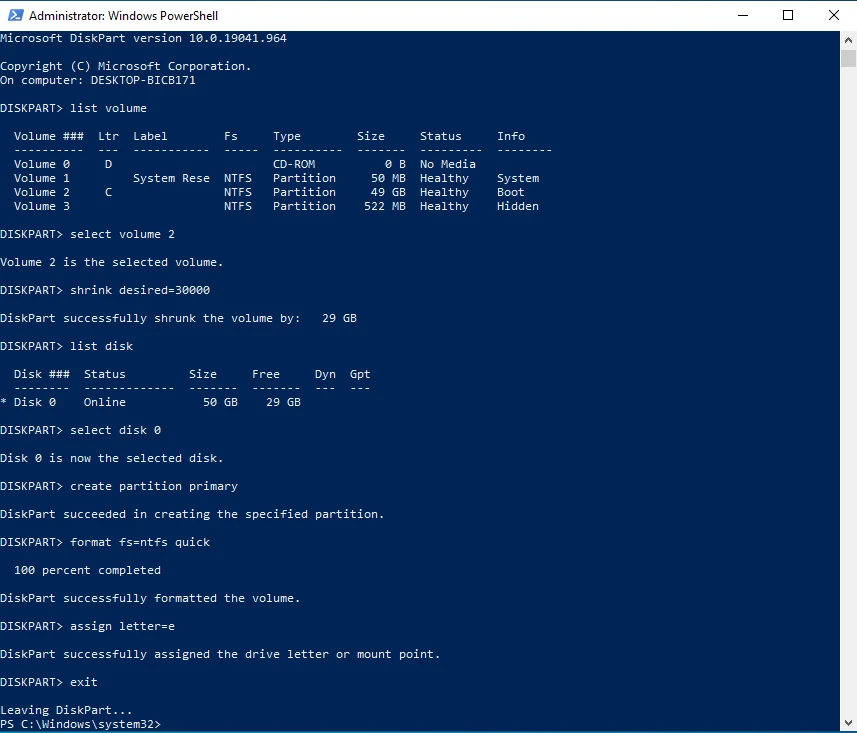857x733 pixels.
Task: Click the 'Info' column header
Action: point(511,136)
